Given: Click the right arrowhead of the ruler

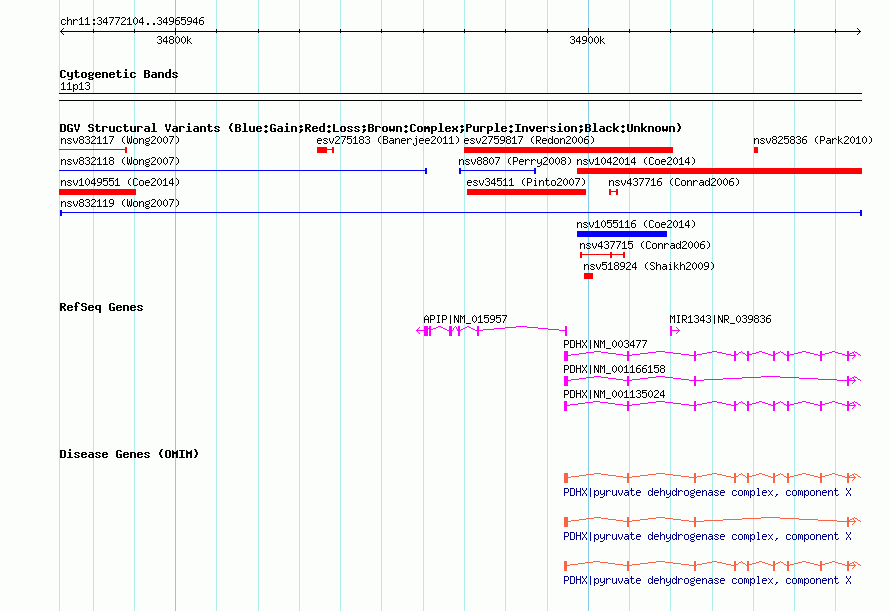Looking at the screenshot, I should click(x=859, y=32).
